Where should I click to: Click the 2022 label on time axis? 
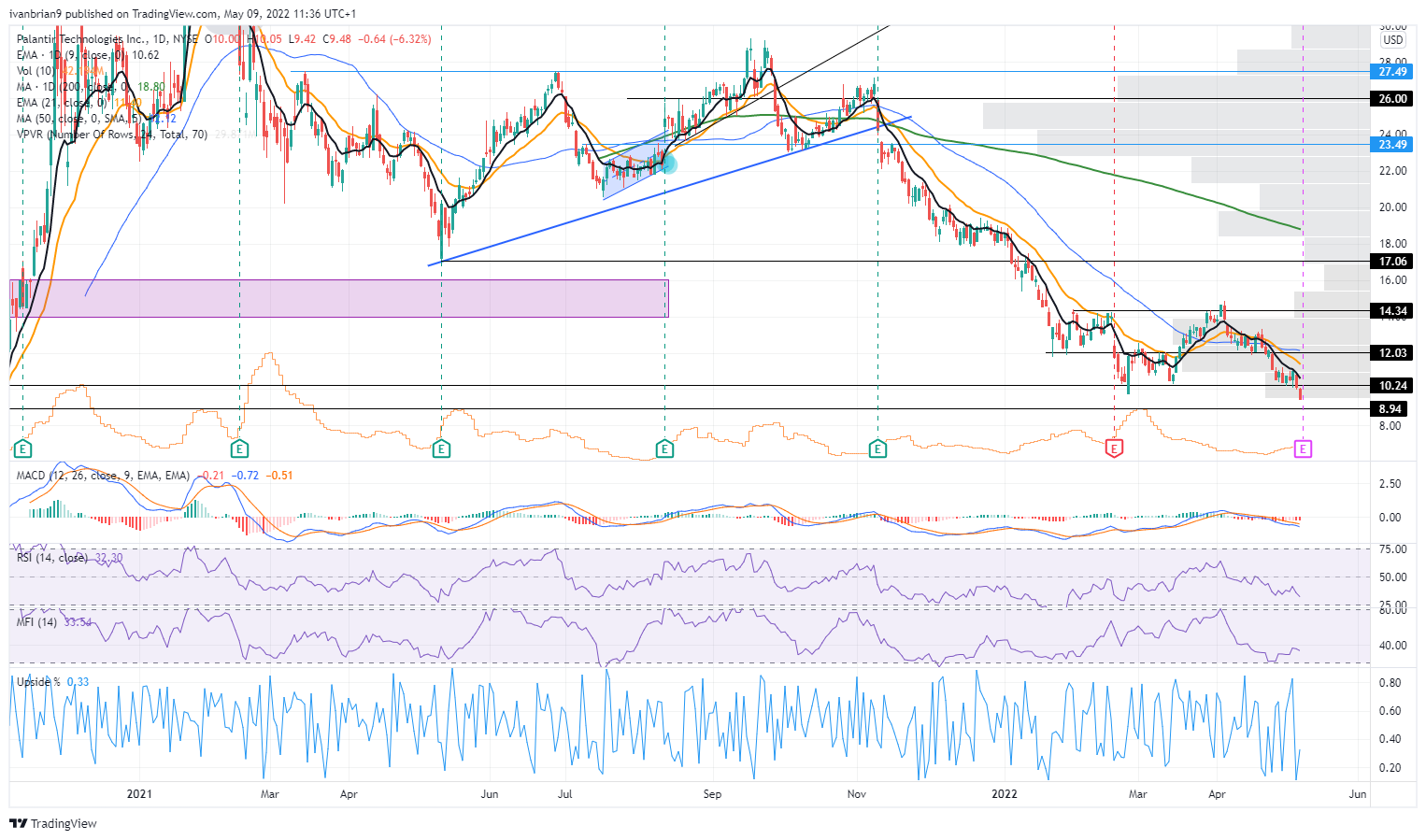(x=1005, y=794)
